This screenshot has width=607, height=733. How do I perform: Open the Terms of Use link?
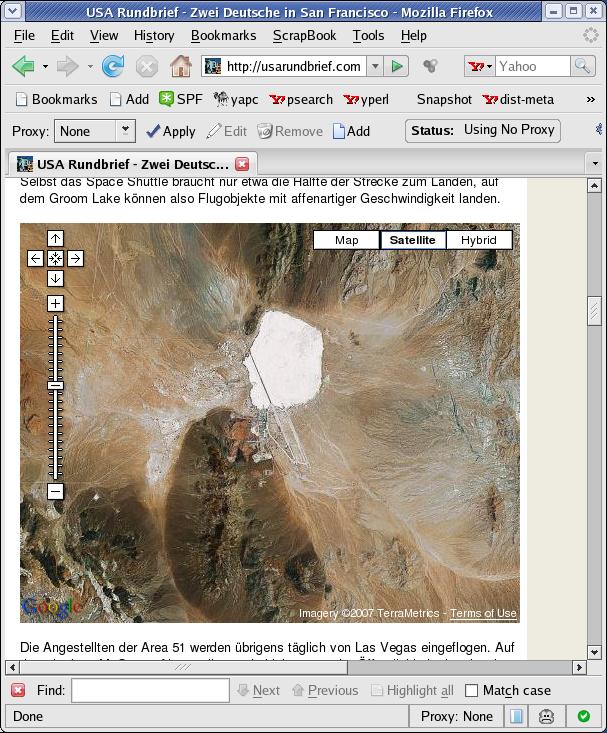[483, 614]
